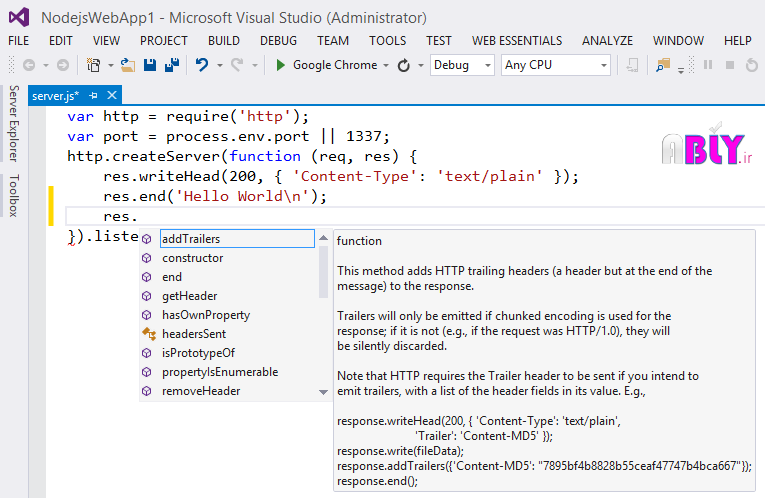Select end in the IntelliSense list
765x498 pixels.
point(172,277)
